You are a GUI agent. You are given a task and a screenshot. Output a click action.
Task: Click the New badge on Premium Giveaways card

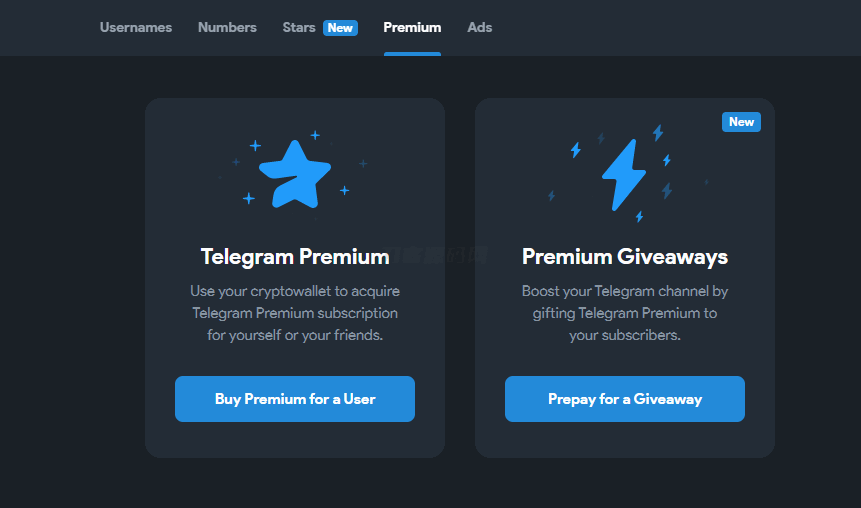click(741, 122)
